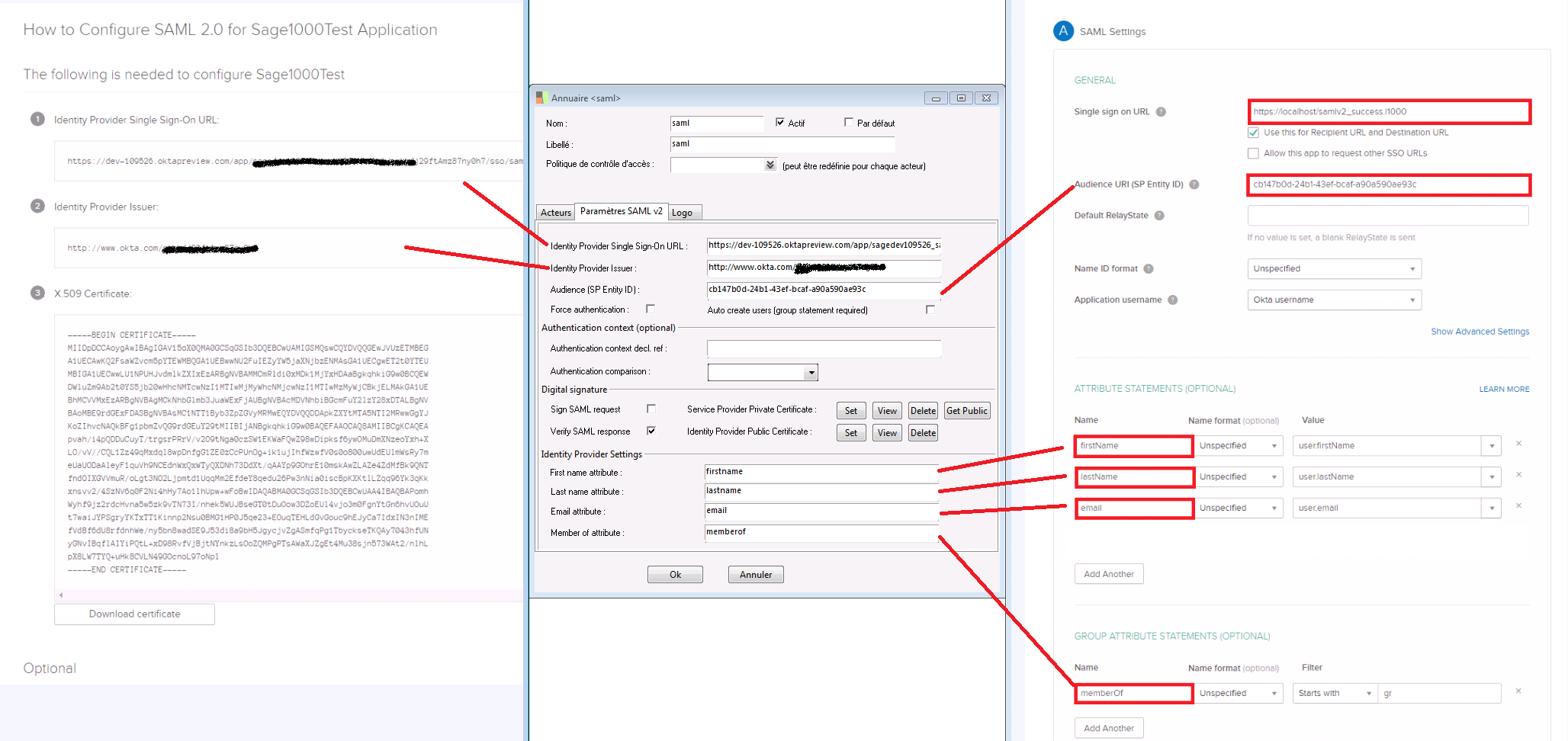Open Starts with filter dropdown

pyautogui.click(x=1335, y=694)
